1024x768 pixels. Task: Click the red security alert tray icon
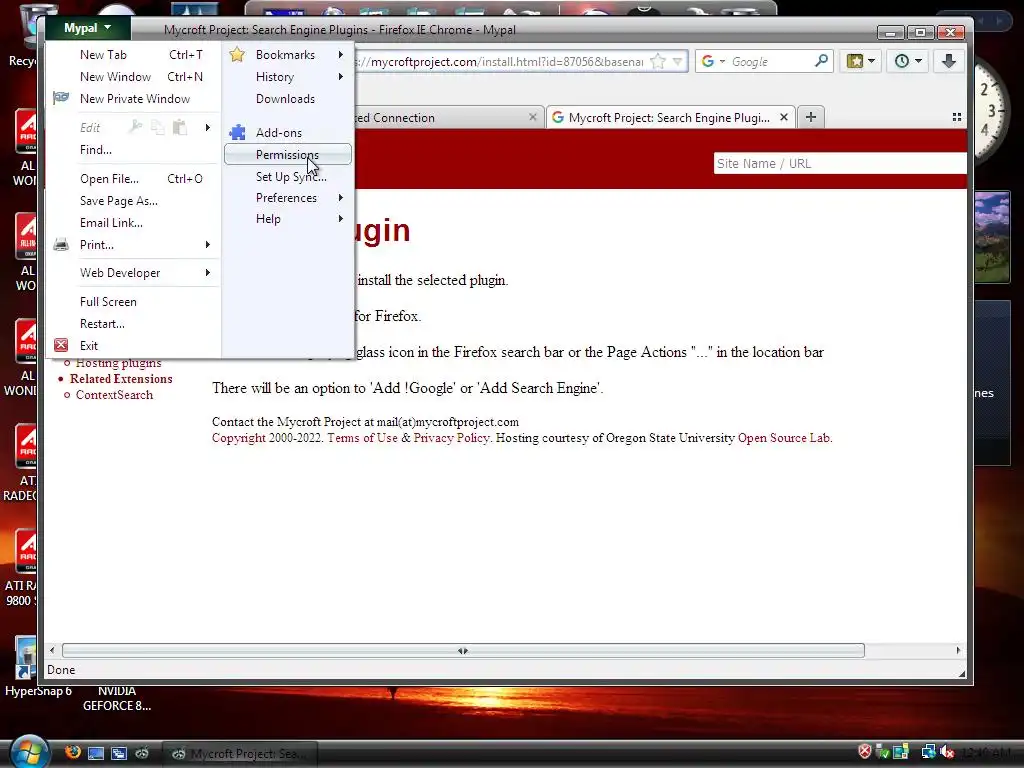coord(865,752)
